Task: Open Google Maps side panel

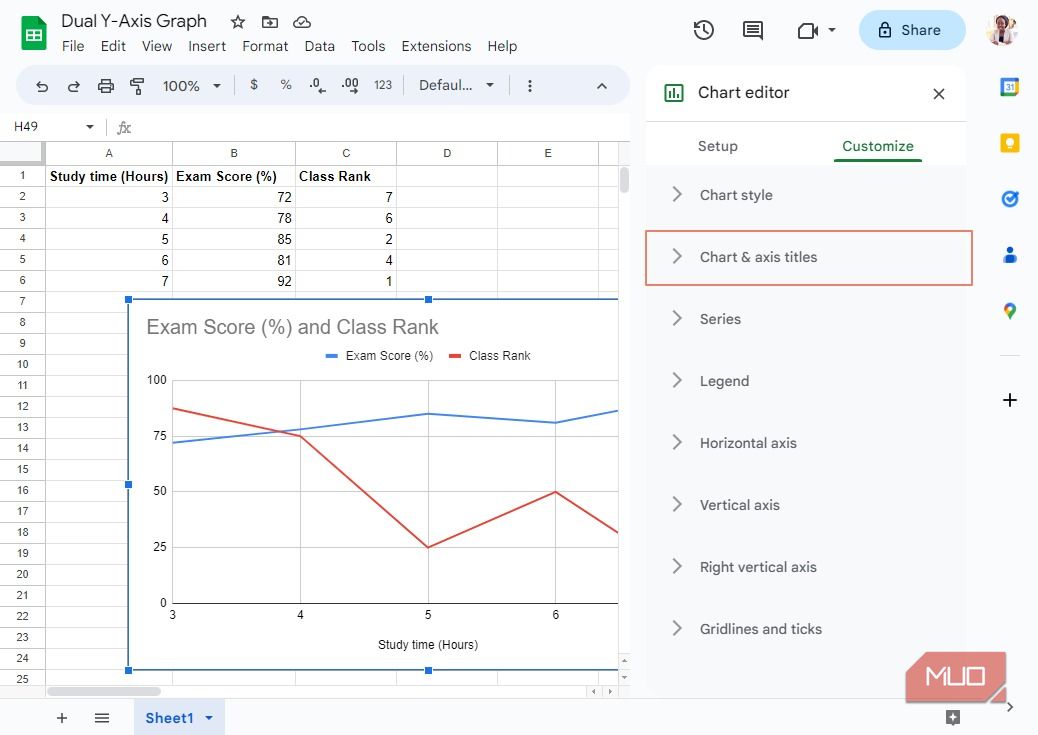Action: [1010, 311]
